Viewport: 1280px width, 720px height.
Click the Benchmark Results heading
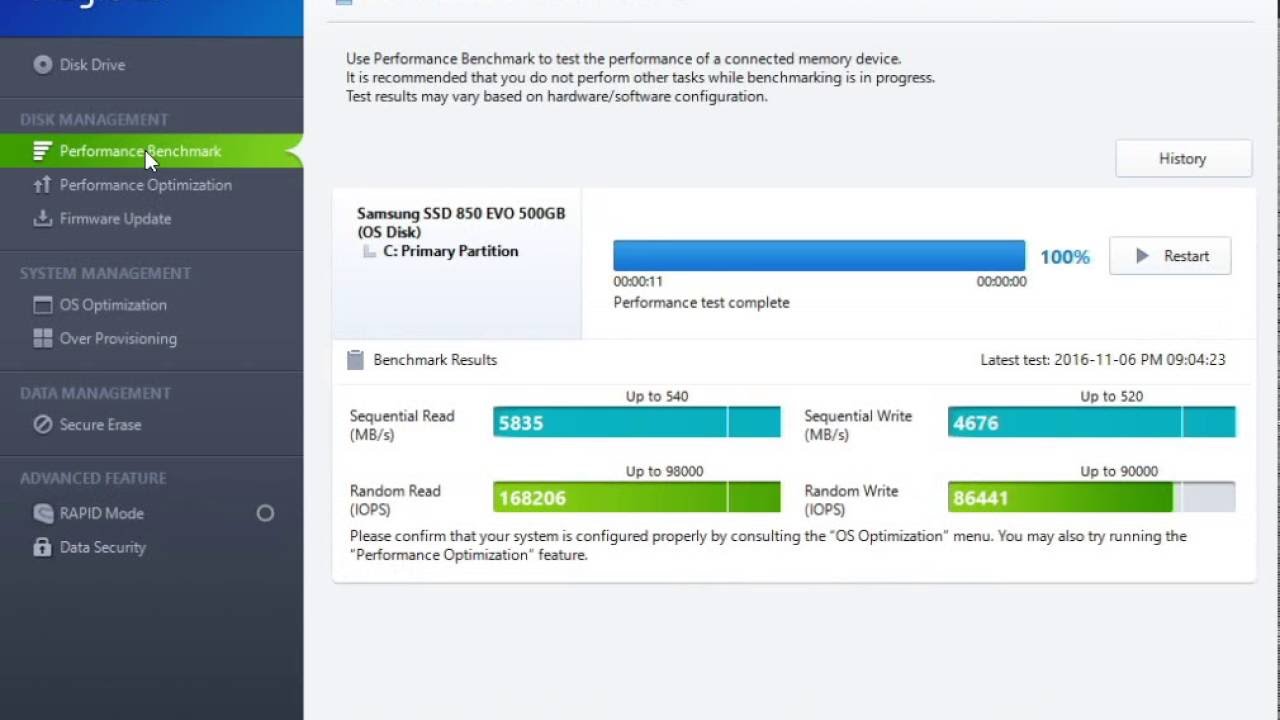435,360
